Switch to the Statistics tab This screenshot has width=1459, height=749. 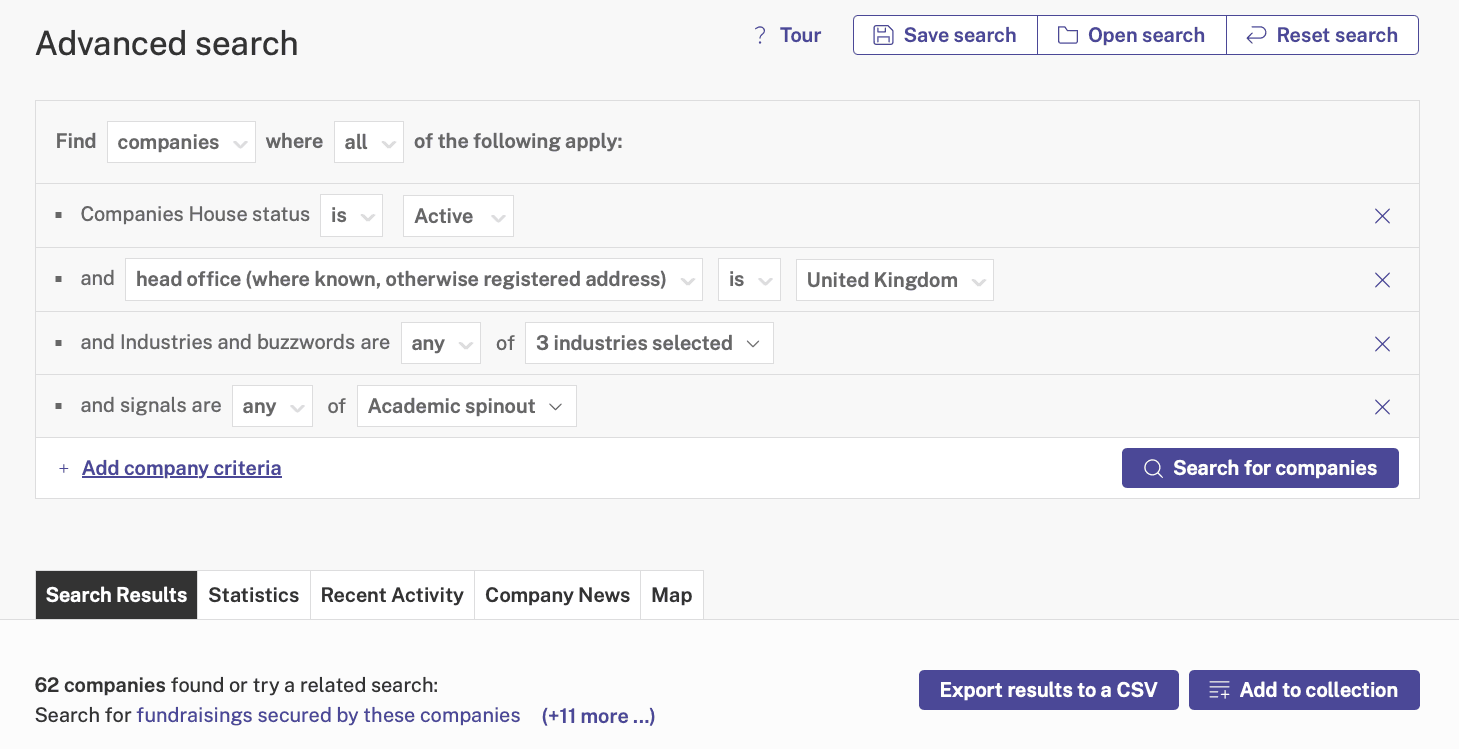tap(254, 595)
